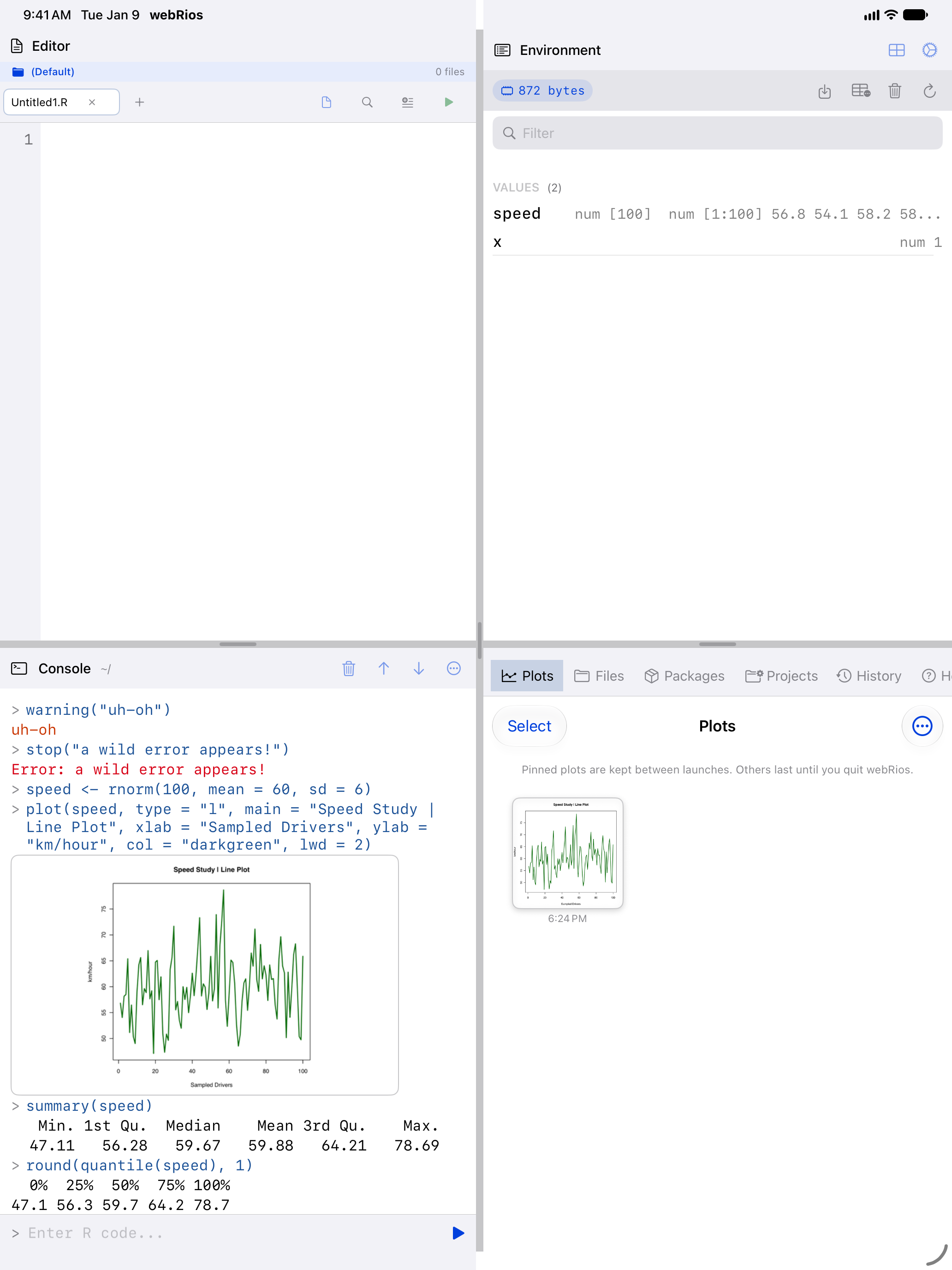Click the Enter R code input field
This screenshot has height=1270, width=952.
tap(230, 1233)
